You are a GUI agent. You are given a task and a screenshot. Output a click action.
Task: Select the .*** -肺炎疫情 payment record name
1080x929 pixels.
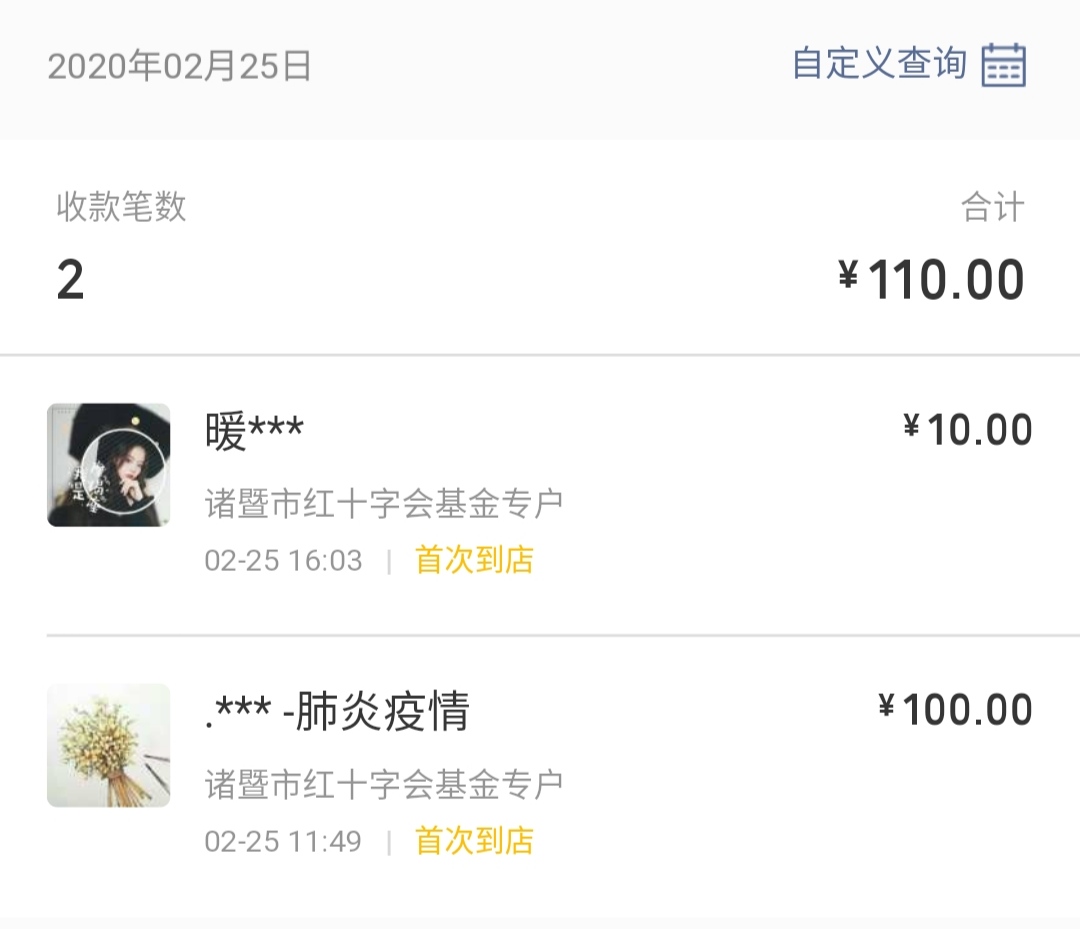[337, 712]
